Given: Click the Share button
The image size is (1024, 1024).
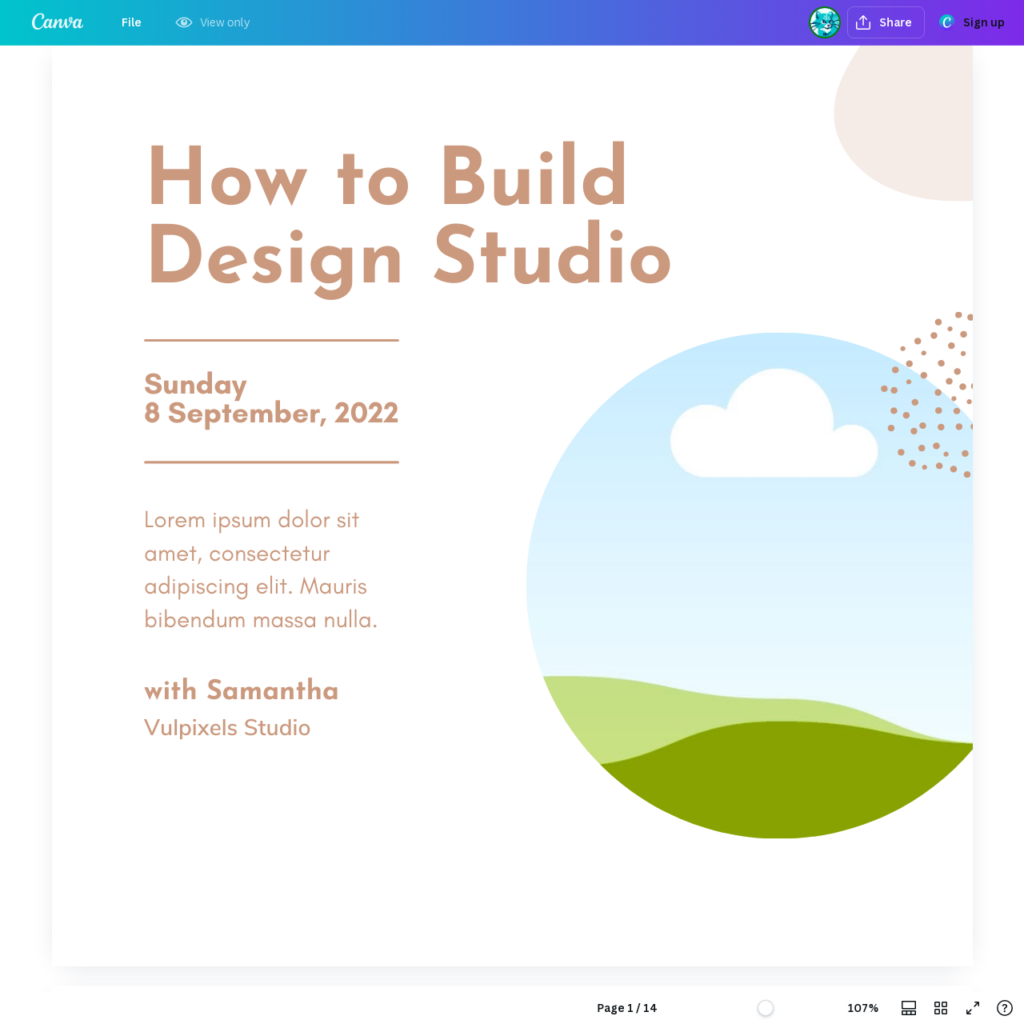Looking at the screenshot, I should 885,22.
